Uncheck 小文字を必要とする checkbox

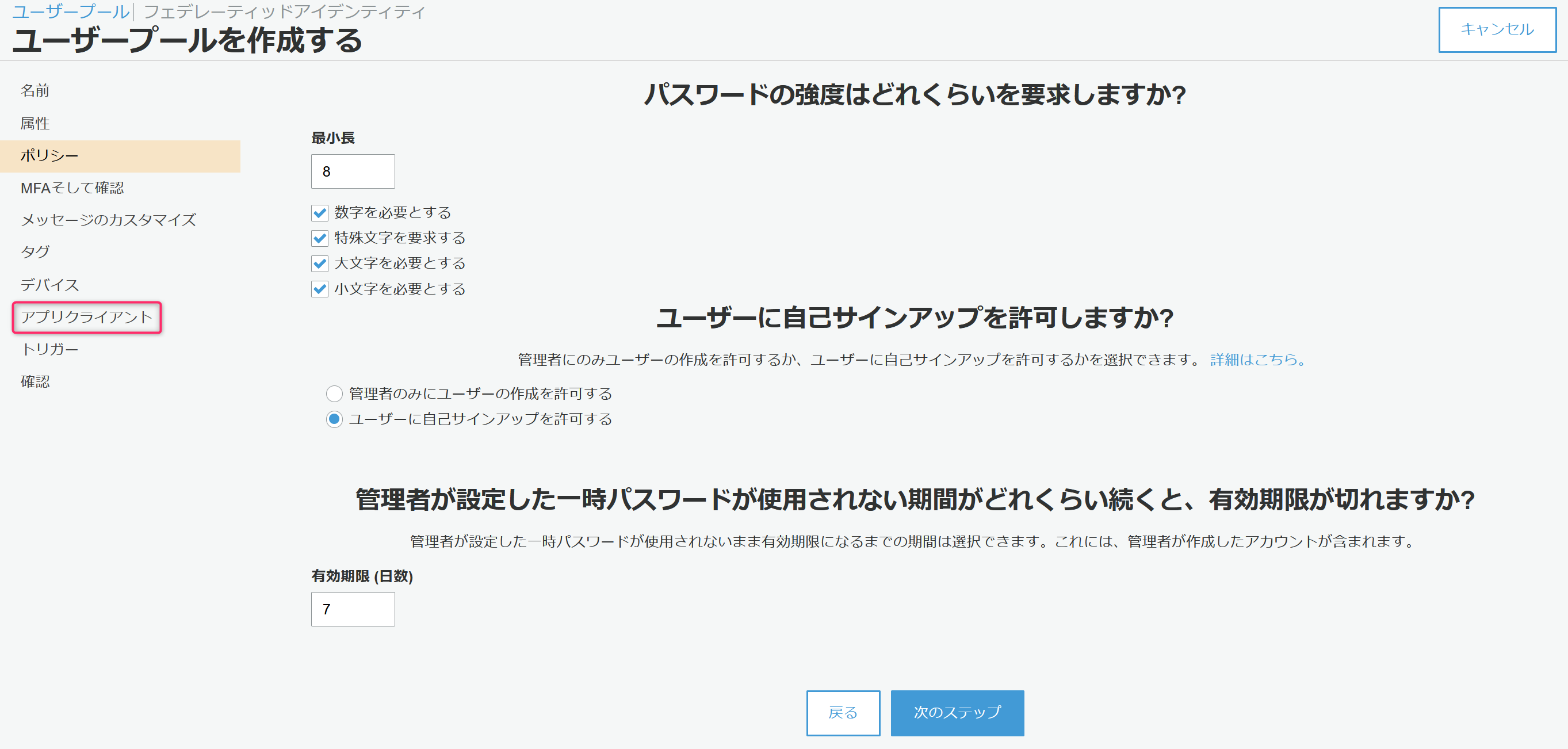pyautogui.click(x=320, y=289)
